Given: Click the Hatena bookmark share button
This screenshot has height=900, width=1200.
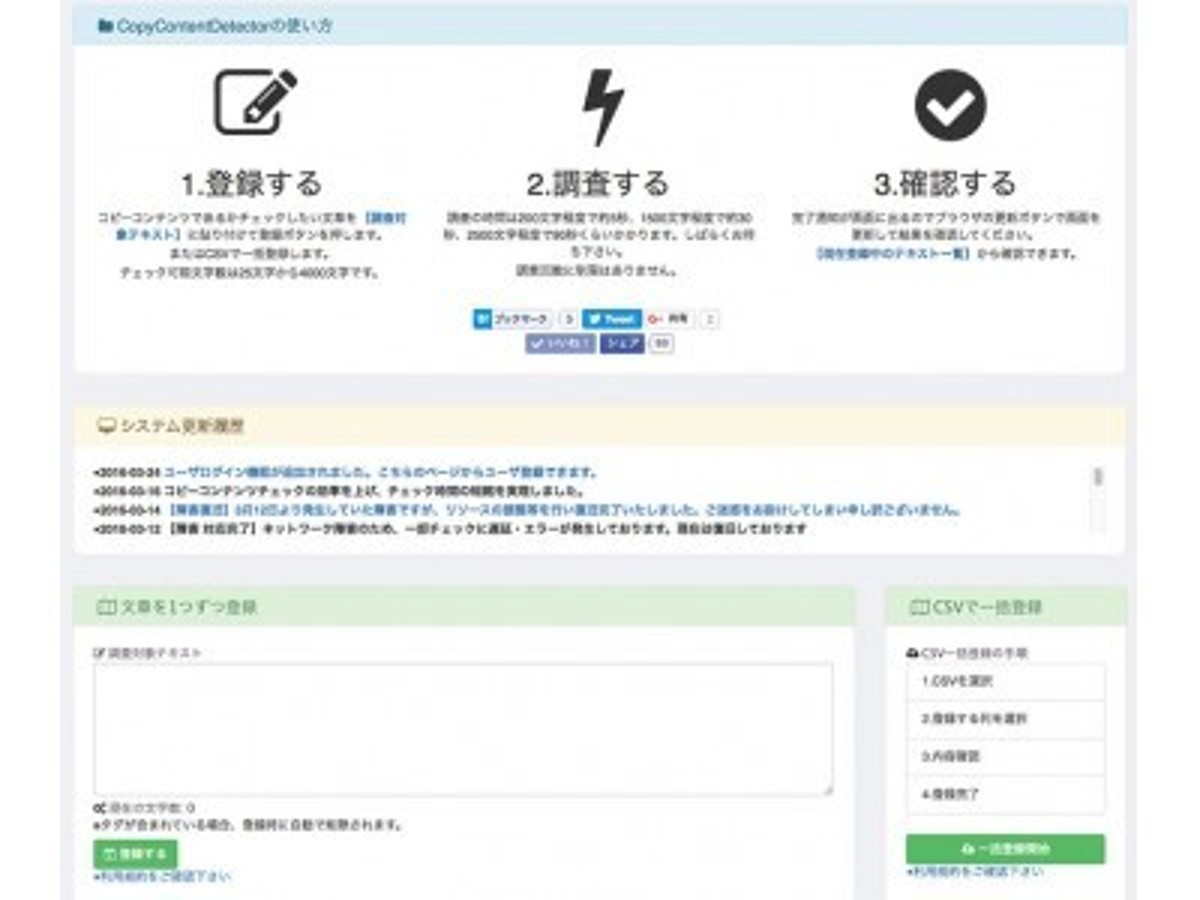Looking at the screenshot, I should tap(512, 319).
